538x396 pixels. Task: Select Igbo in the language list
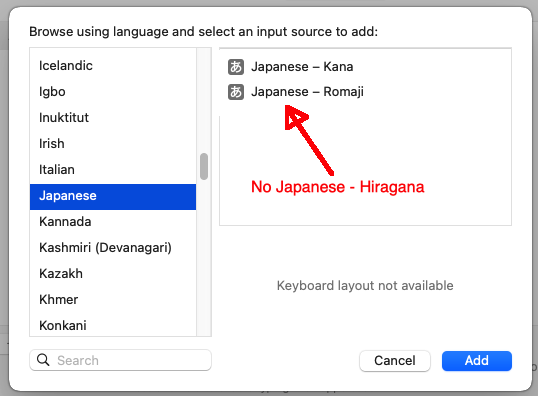(113, 92)
